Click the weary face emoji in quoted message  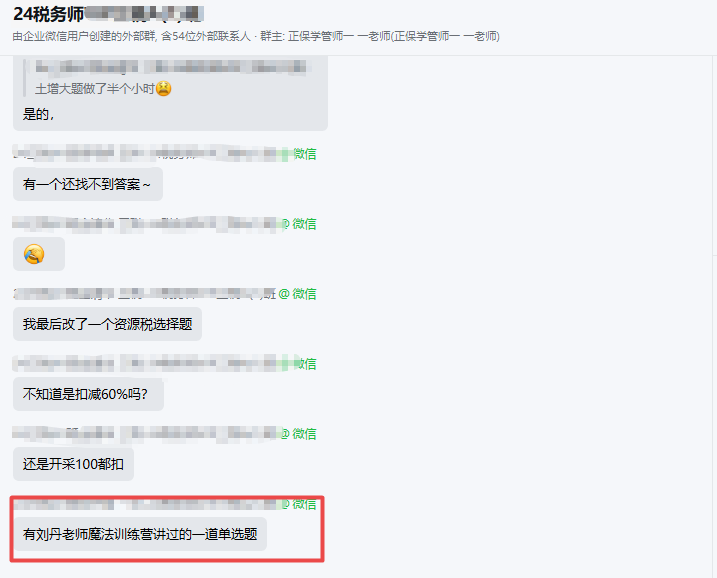point(164,88)
